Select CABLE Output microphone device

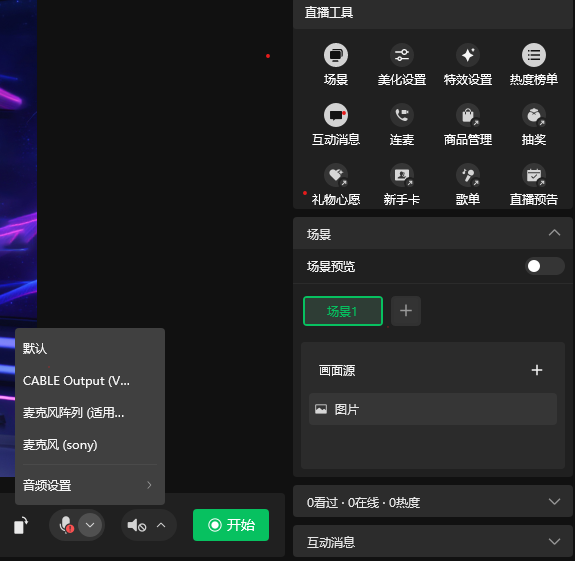click(x=90, y=381)
